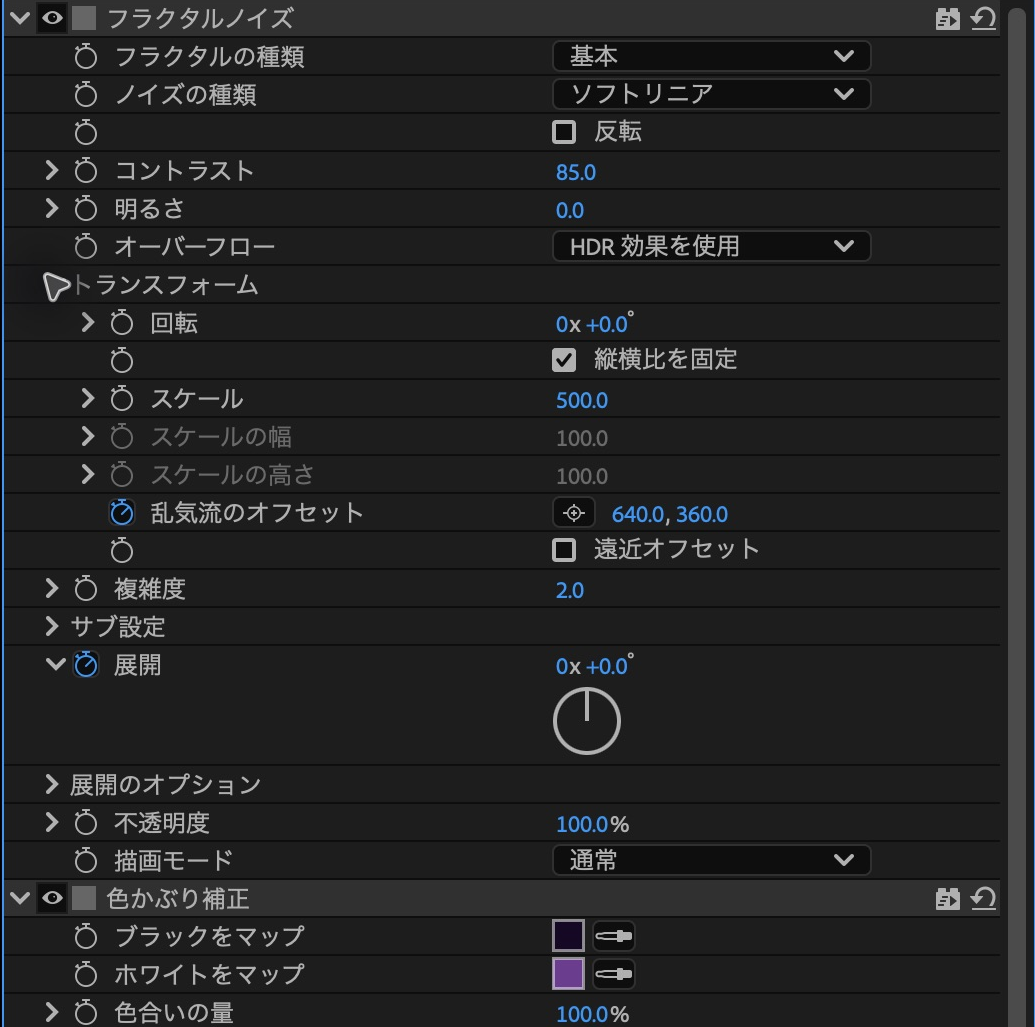The image size is (1035, 1027).
Task: Expand 明るさ property
Action: (x=51, y=209)
